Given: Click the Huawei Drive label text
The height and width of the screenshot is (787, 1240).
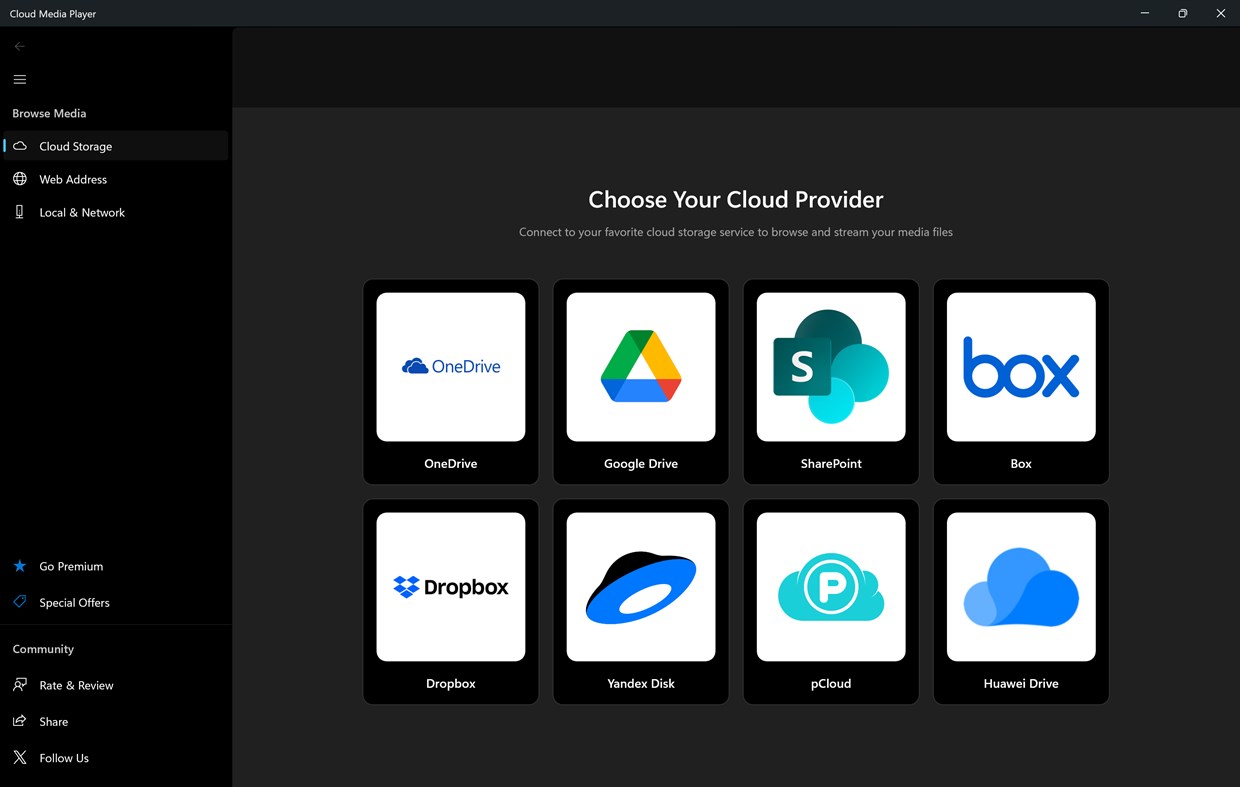Looking at the screenshot, I should (x=1020, y=683).
